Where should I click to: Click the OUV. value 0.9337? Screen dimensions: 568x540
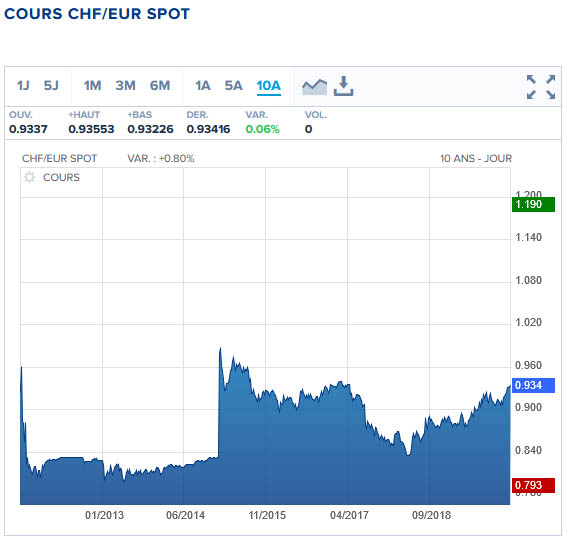coord(28,129)
